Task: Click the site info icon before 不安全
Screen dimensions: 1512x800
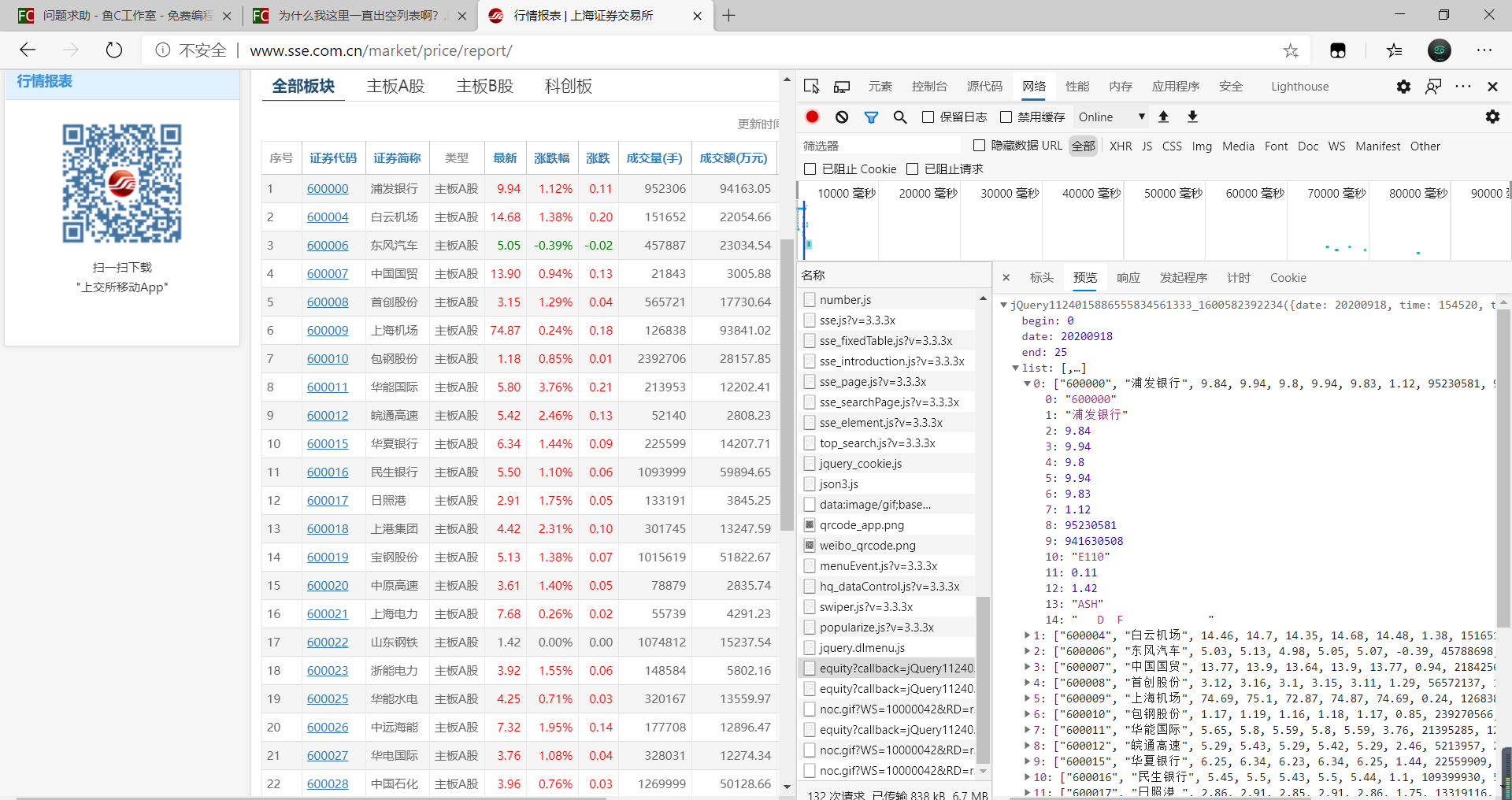Action: (163, 50)
